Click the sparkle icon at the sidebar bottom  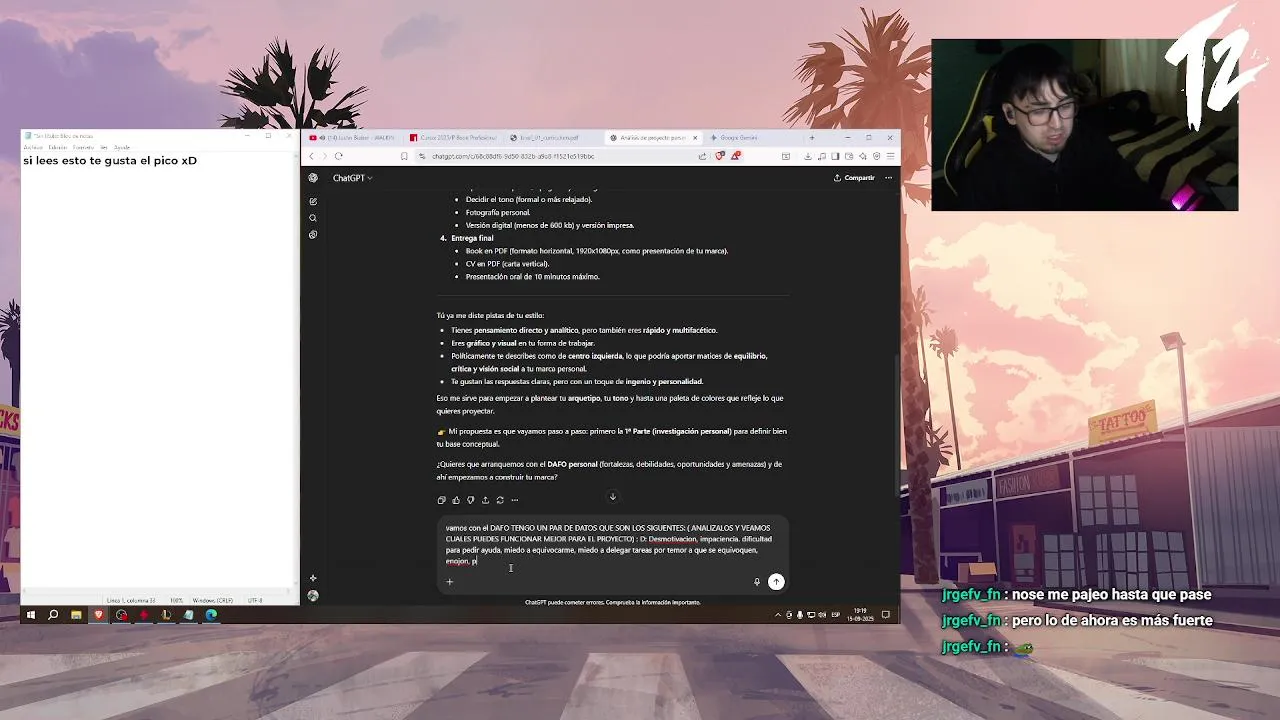[x=313, y=578]
